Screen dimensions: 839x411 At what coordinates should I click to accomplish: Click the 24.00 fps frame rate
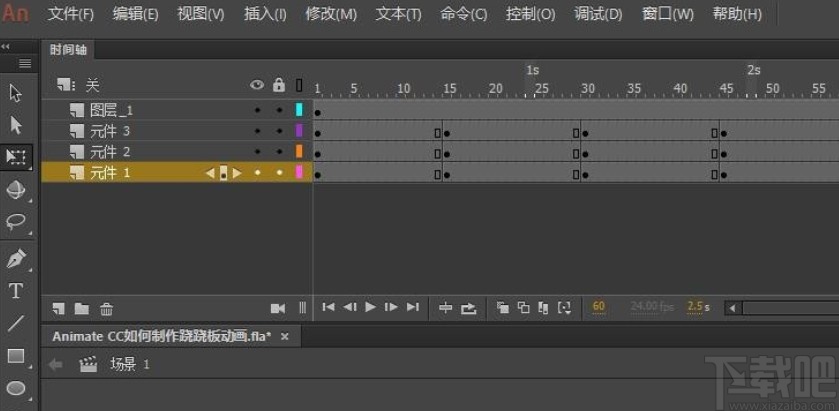coord(652,307)
